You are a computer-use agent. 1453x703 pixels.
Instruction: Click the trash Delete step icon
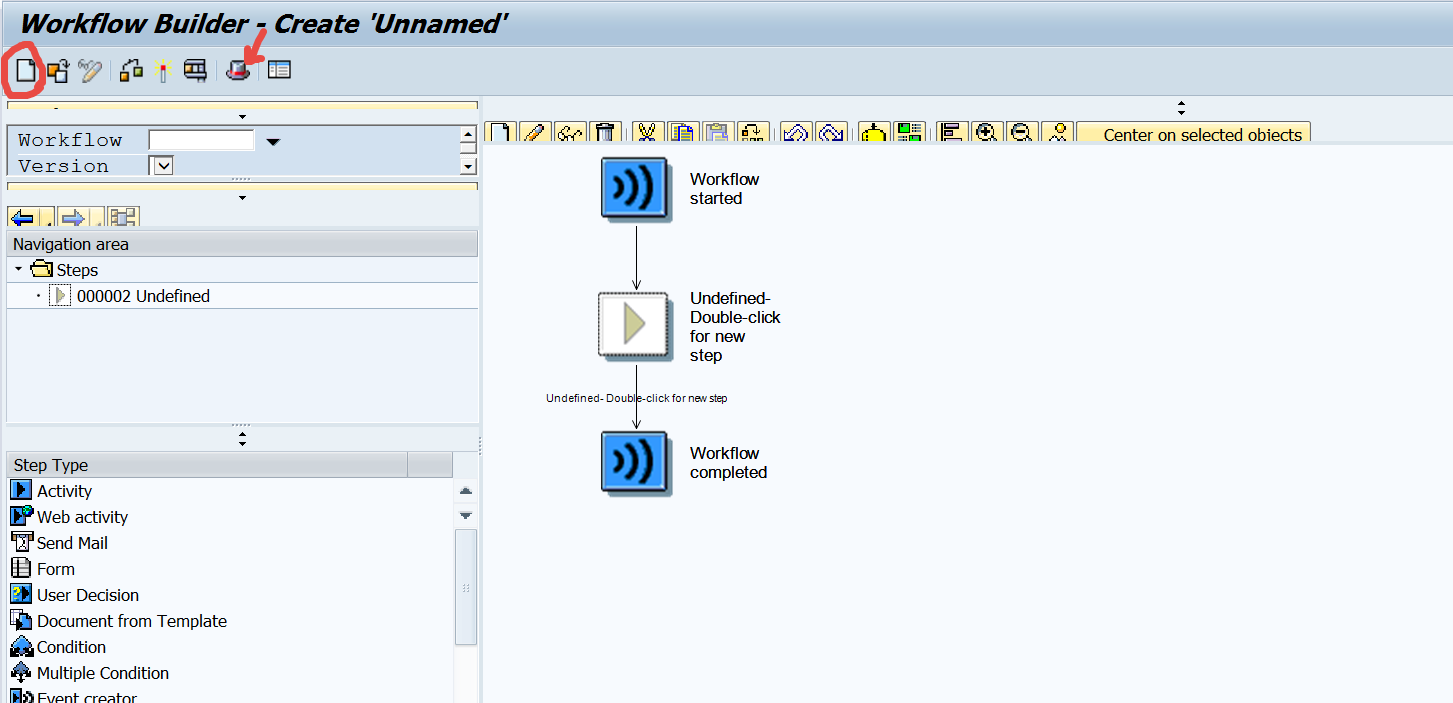point(605,131)
